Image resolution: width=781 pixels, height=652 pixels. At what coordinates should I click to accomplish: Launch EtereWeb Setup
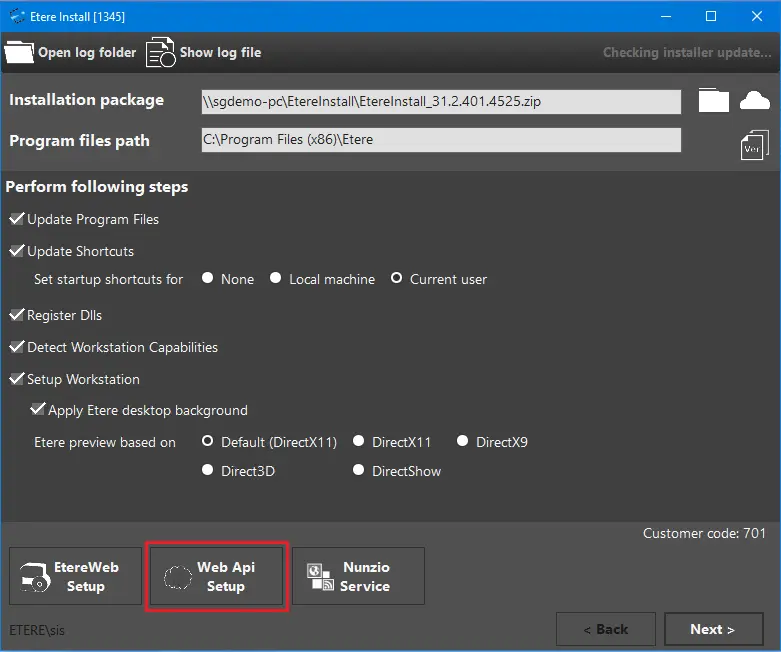[x=75, y=576]
